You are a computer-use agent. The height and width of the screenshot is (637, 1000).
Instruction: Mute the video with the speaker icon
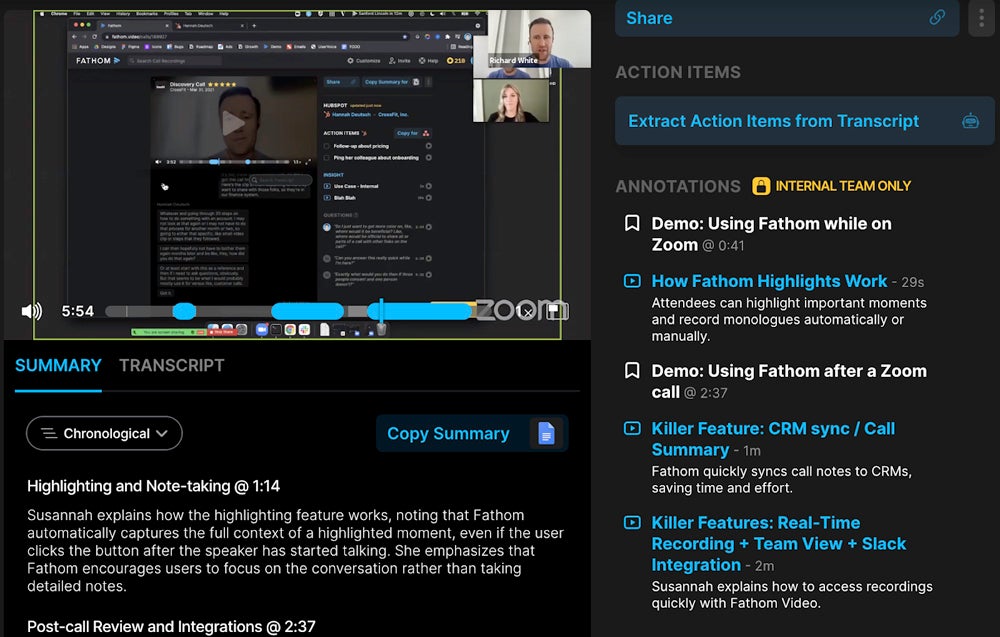point(31,311)
